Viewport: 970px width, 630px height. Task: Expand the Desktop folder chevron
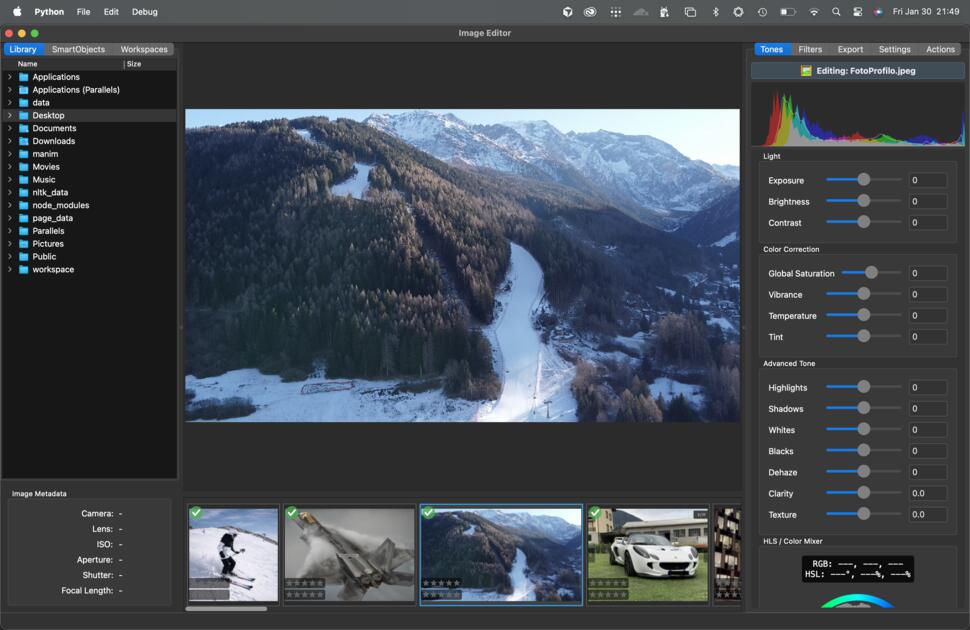10,116
